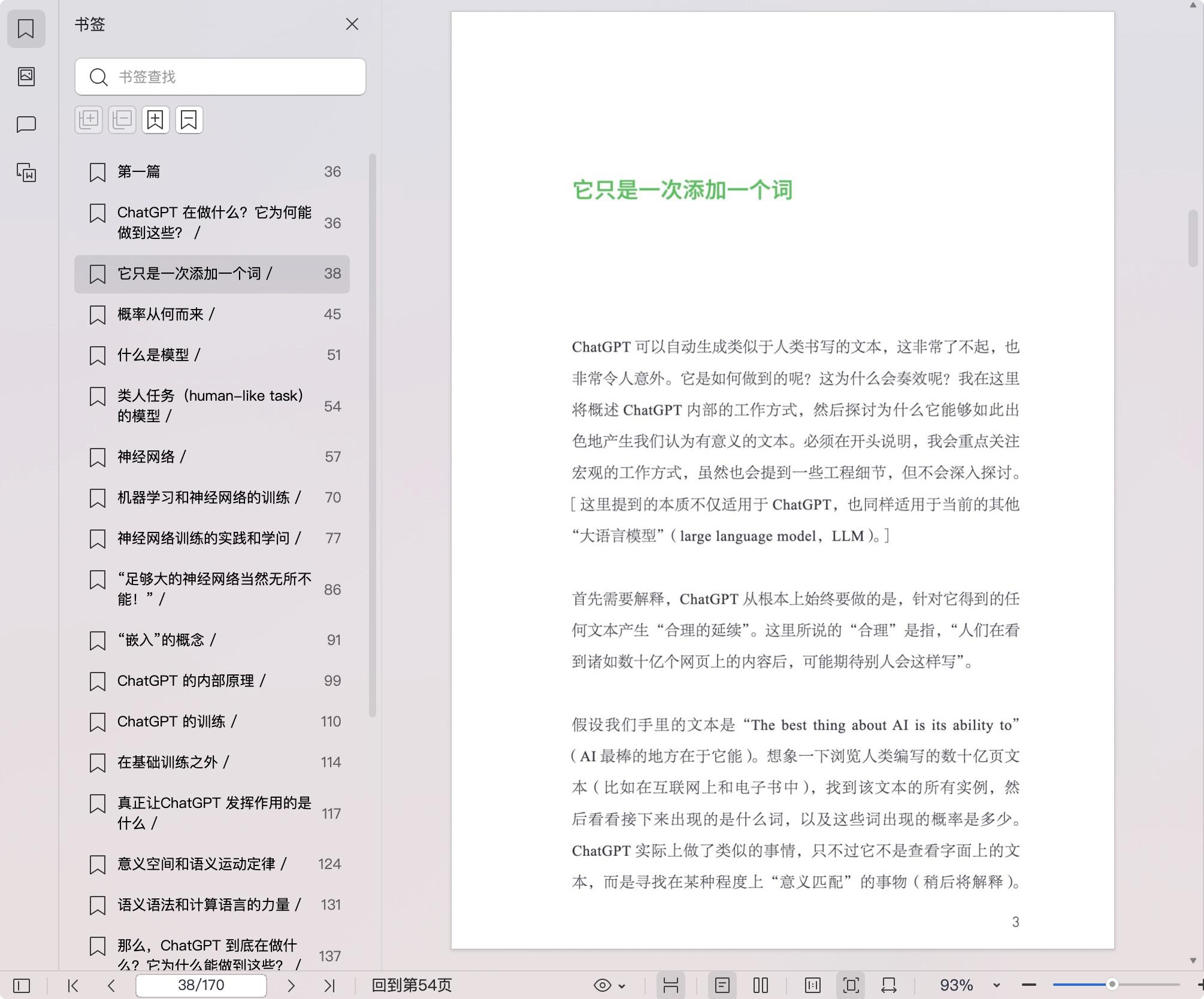Jump to bookmark 什么是模型
1204x999 pixels.
212,355
